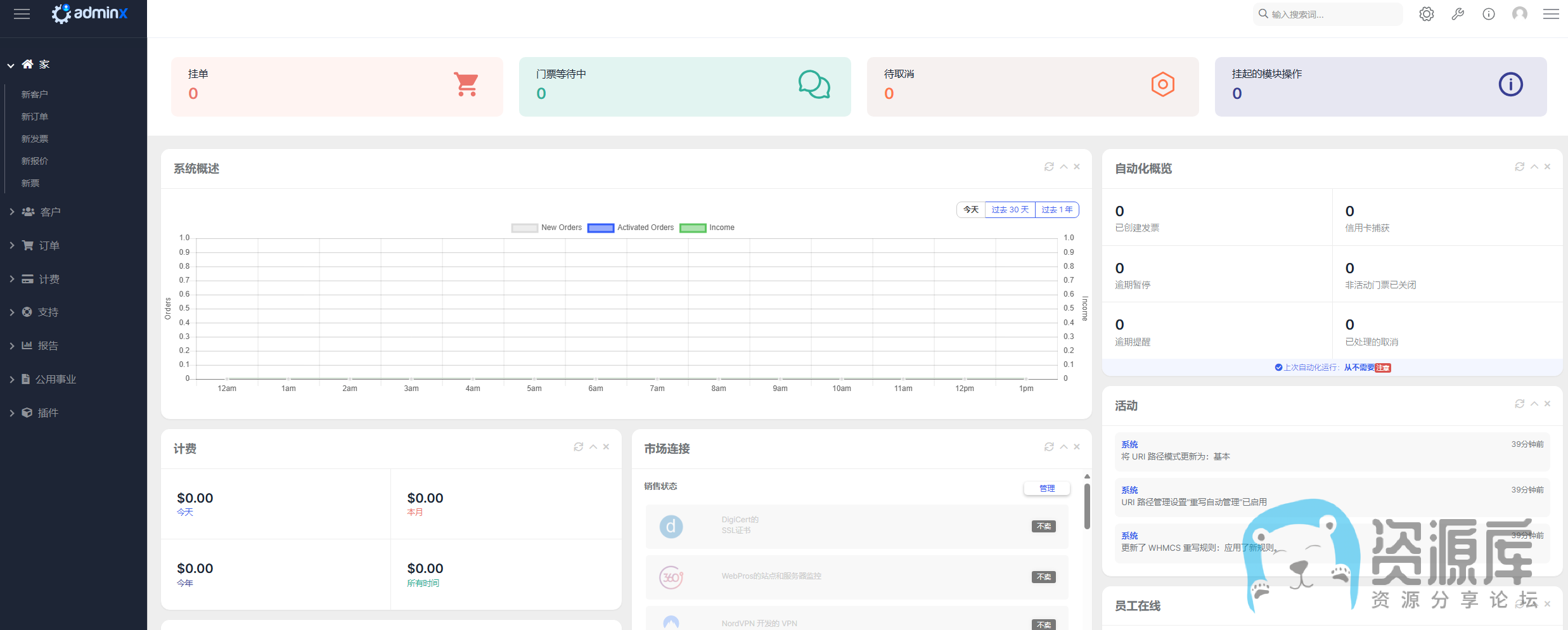Collapse the 系统概述 panel

1064,167
